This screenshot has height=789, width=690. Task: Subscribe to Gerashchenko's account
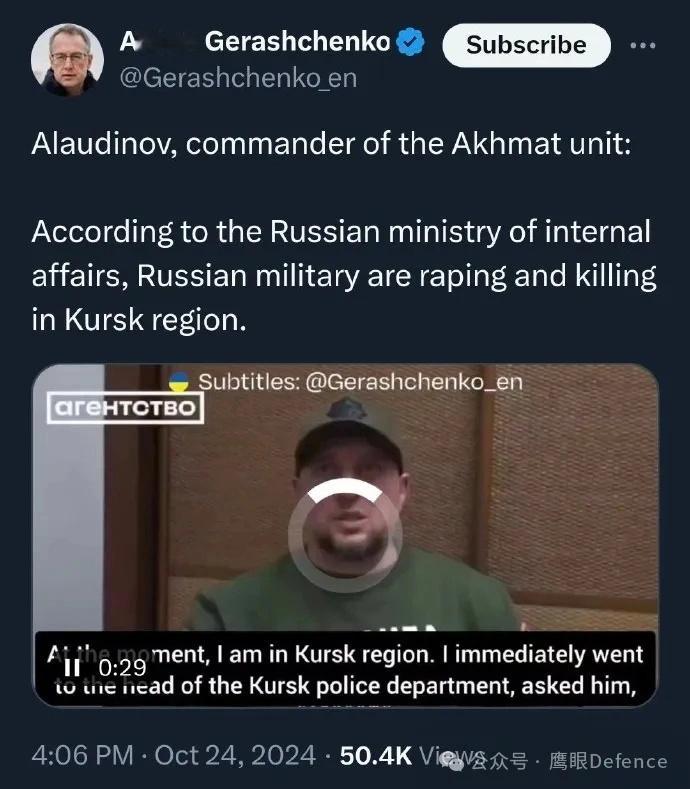(526, 45)
